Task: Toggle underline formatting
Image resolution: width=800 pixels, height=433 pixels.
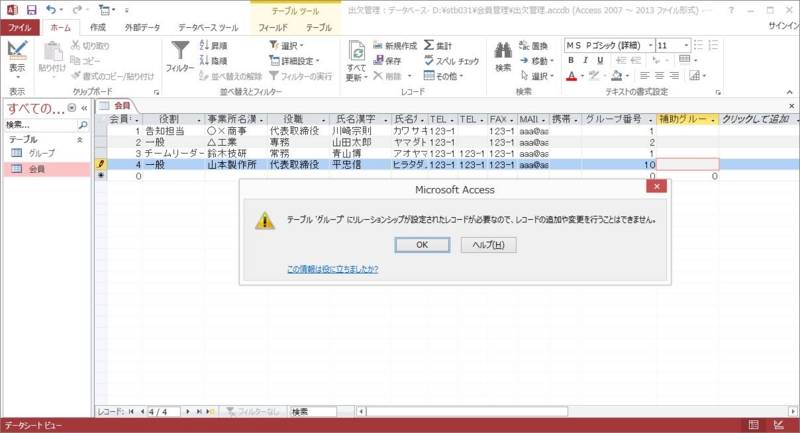Action: click(x=600, y=61)
